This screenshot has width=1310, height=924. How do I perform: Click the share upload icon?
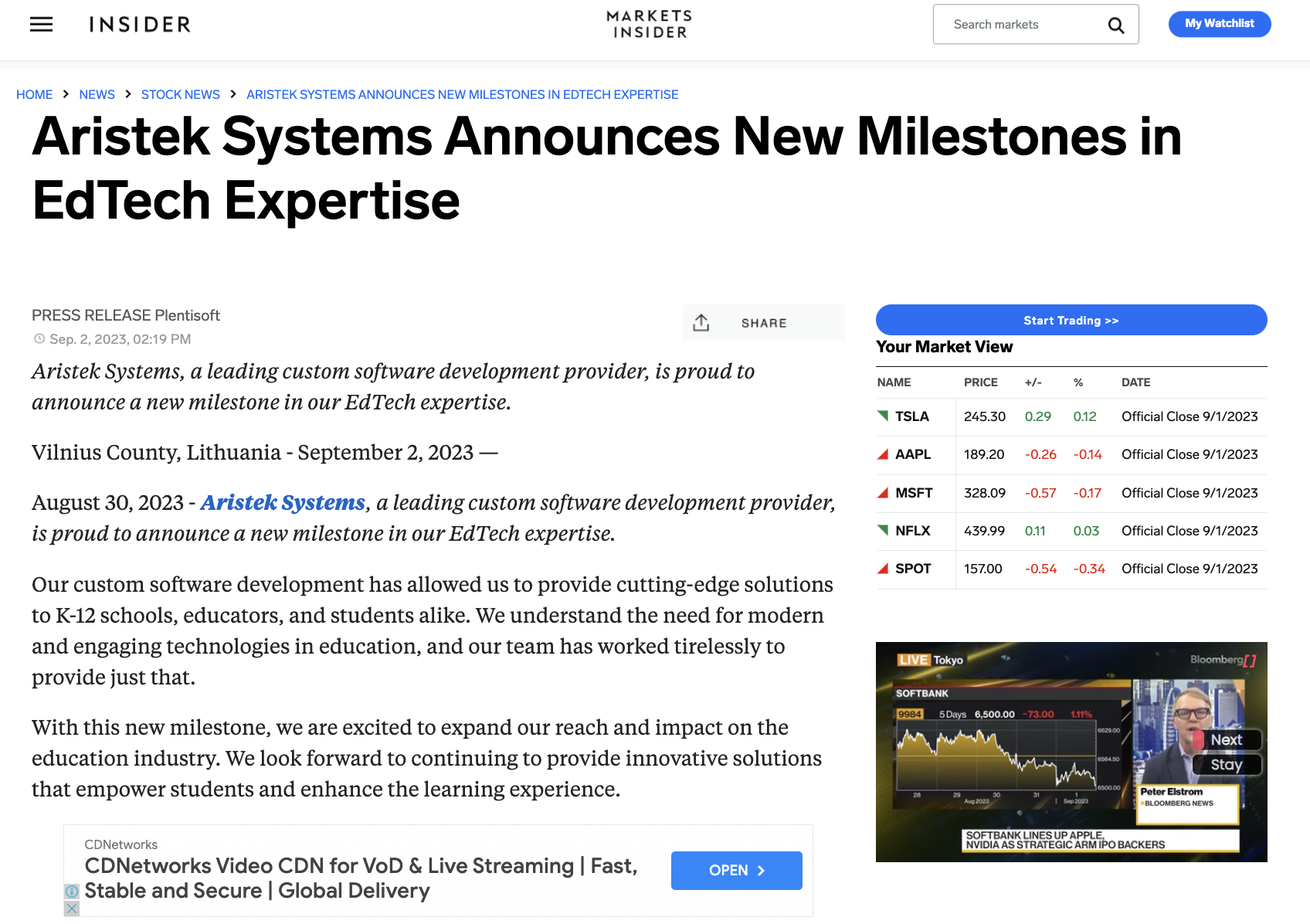tap(701, 323)
